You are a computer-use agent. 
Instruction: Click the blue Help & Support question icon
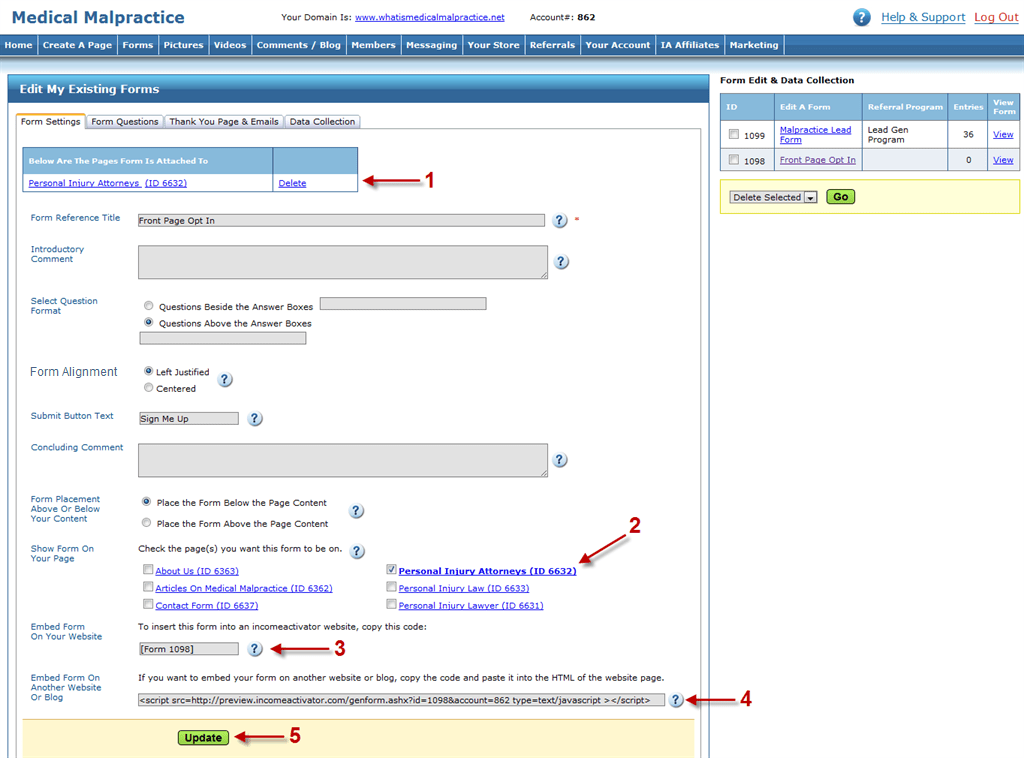[861, 18]
